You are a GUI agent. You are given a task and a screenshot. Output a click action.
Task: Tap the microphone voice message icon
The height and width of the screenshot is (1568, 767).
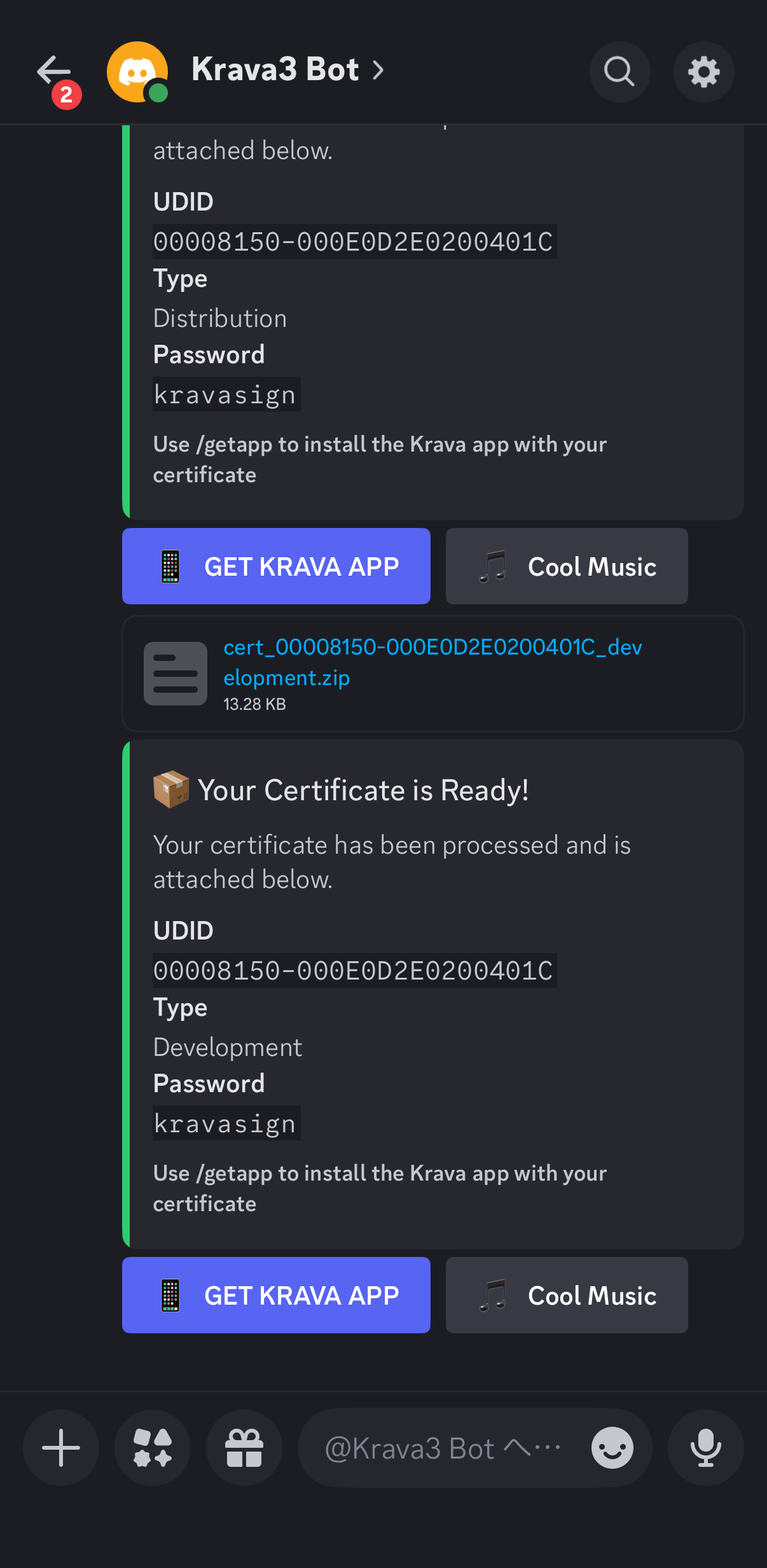[705, 1448]
